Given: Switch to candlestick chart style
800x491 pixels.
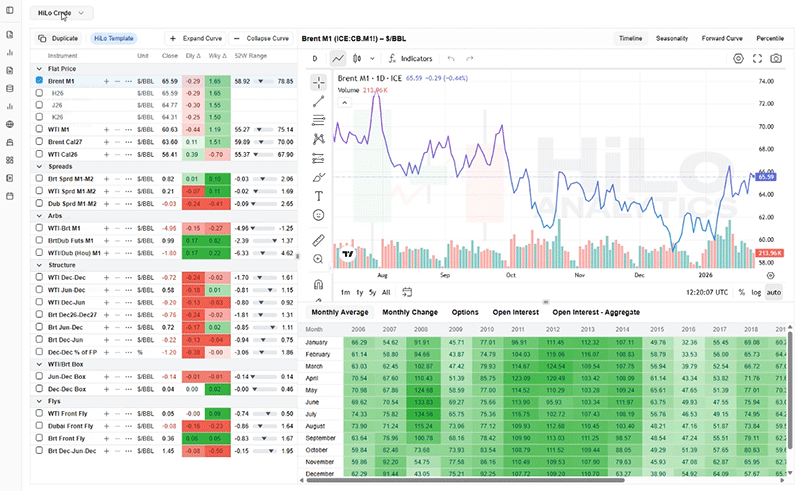Looking at the screenshot, I should (357, 59).
